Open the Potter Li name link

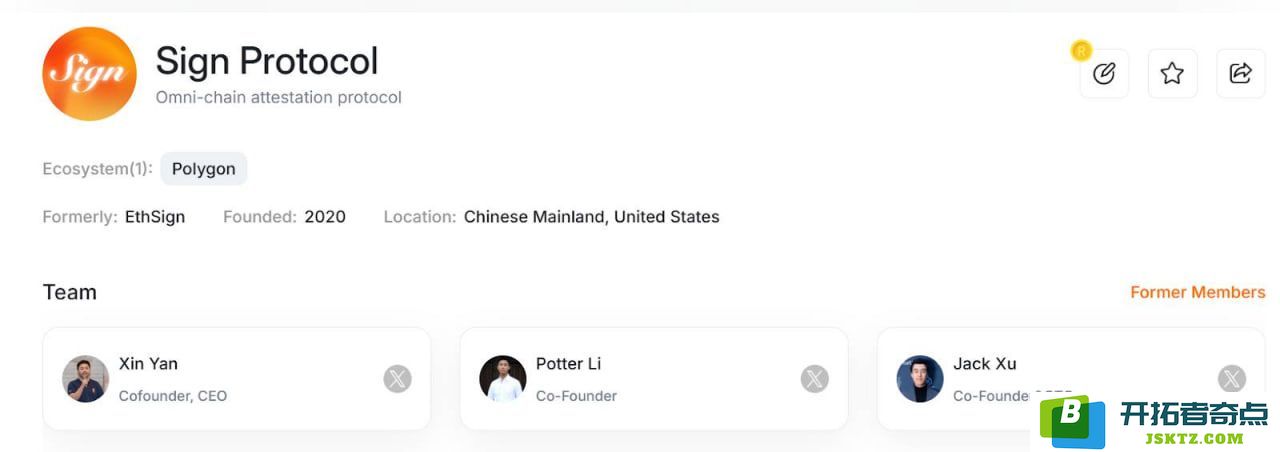click(x=569, y=363)
